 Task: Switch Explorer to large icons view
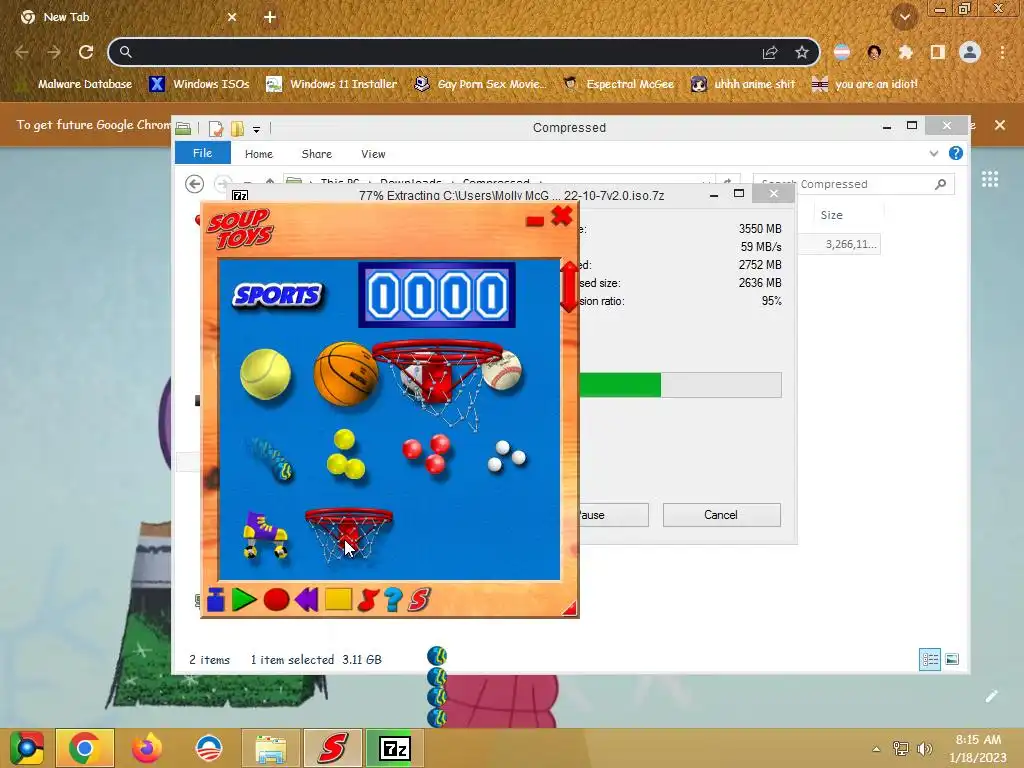[952, 660]
